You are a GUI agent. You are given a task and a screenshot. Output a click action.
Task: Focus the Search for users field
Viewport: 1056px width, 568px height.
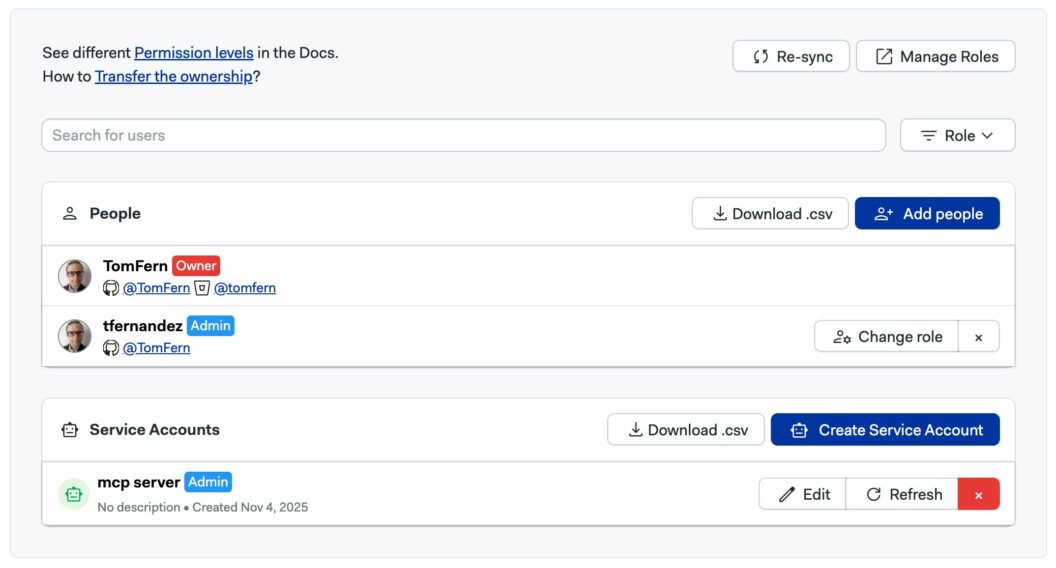463,135
